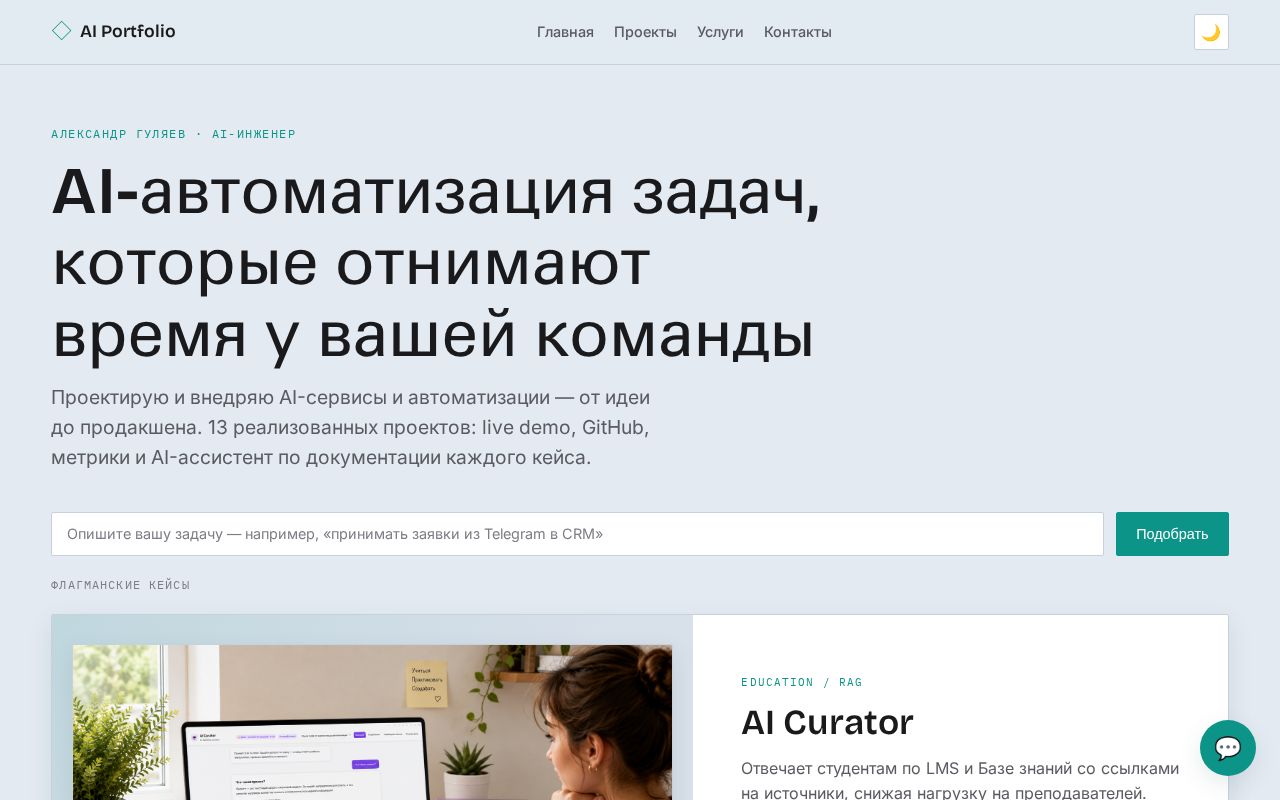Image resolution: width=1280 pixels, height=800 pixels.
Task: Open the AI Curator project title
Action: coord(827,722)
